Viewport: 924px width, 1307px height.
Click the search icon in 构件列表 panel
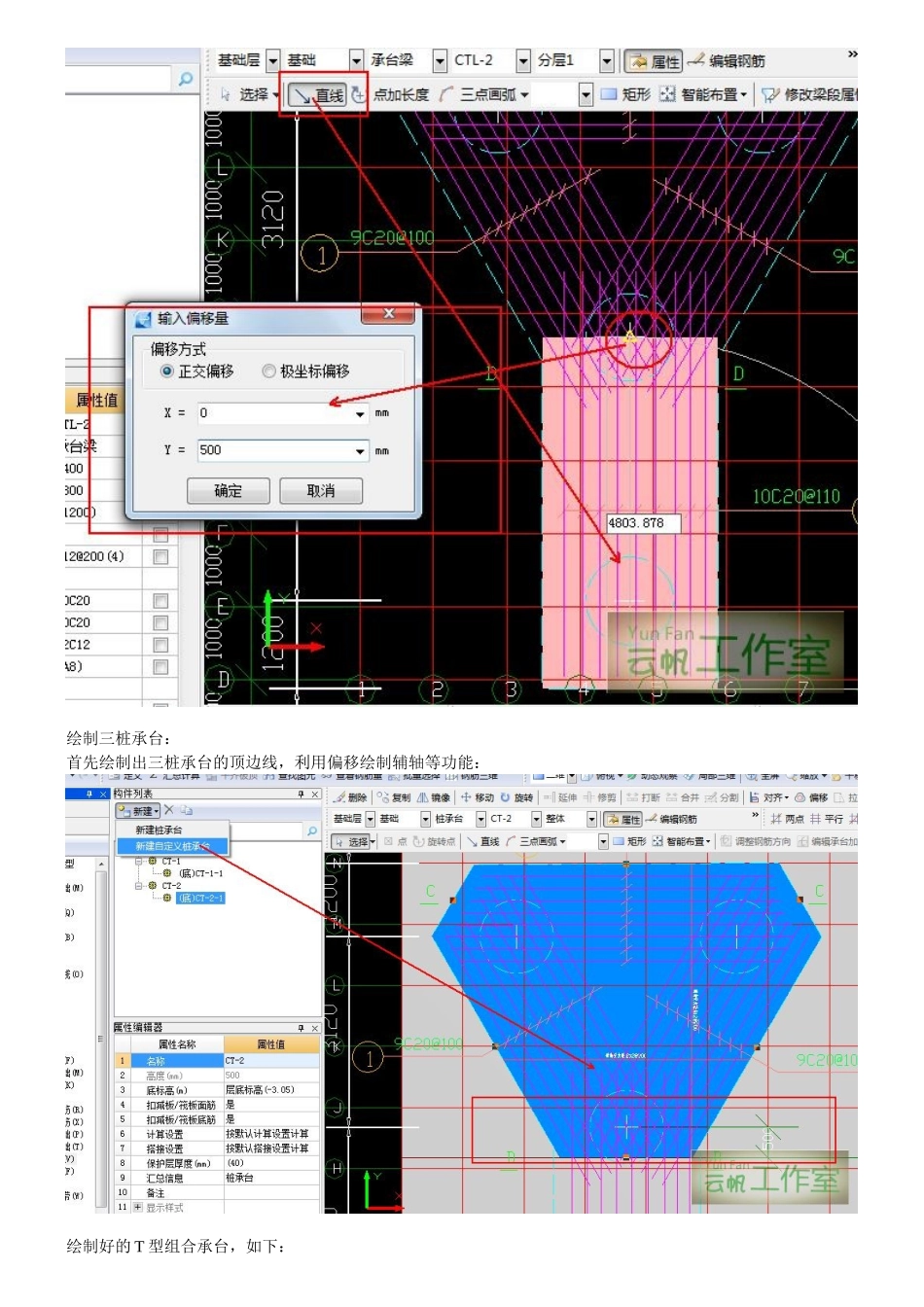click(311, 831)
